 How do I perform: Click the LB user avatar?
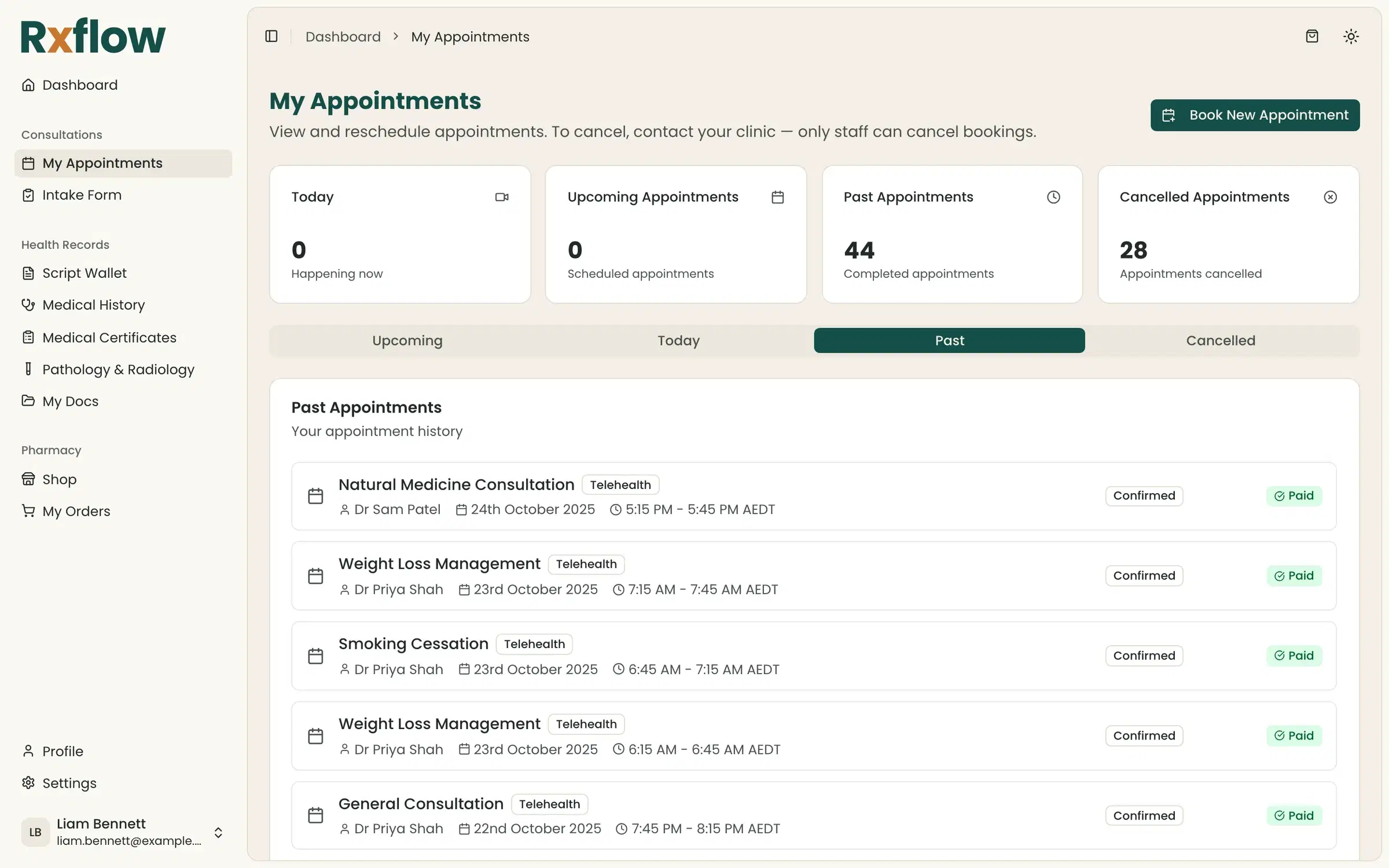click(x=35, y=832)
